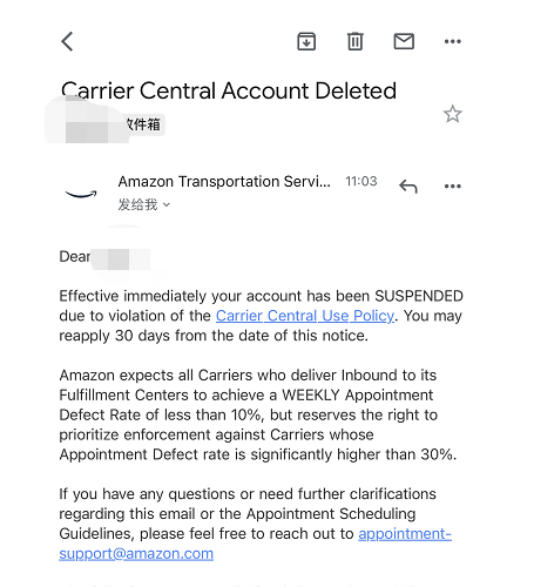Tap the Amazon smile sender avatar
The height and width of the screenshot is (587, 534).
tap(81, 194)
